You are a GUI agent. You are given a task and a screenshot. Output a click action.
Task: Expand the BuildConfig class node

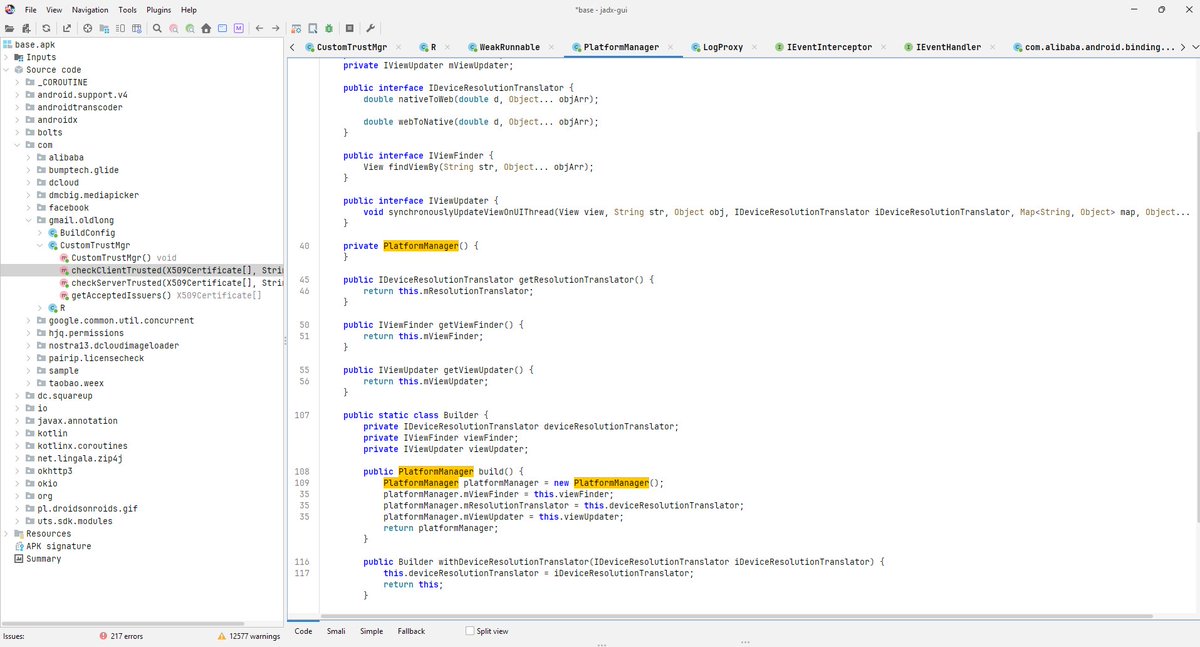[x=40, y=233]
